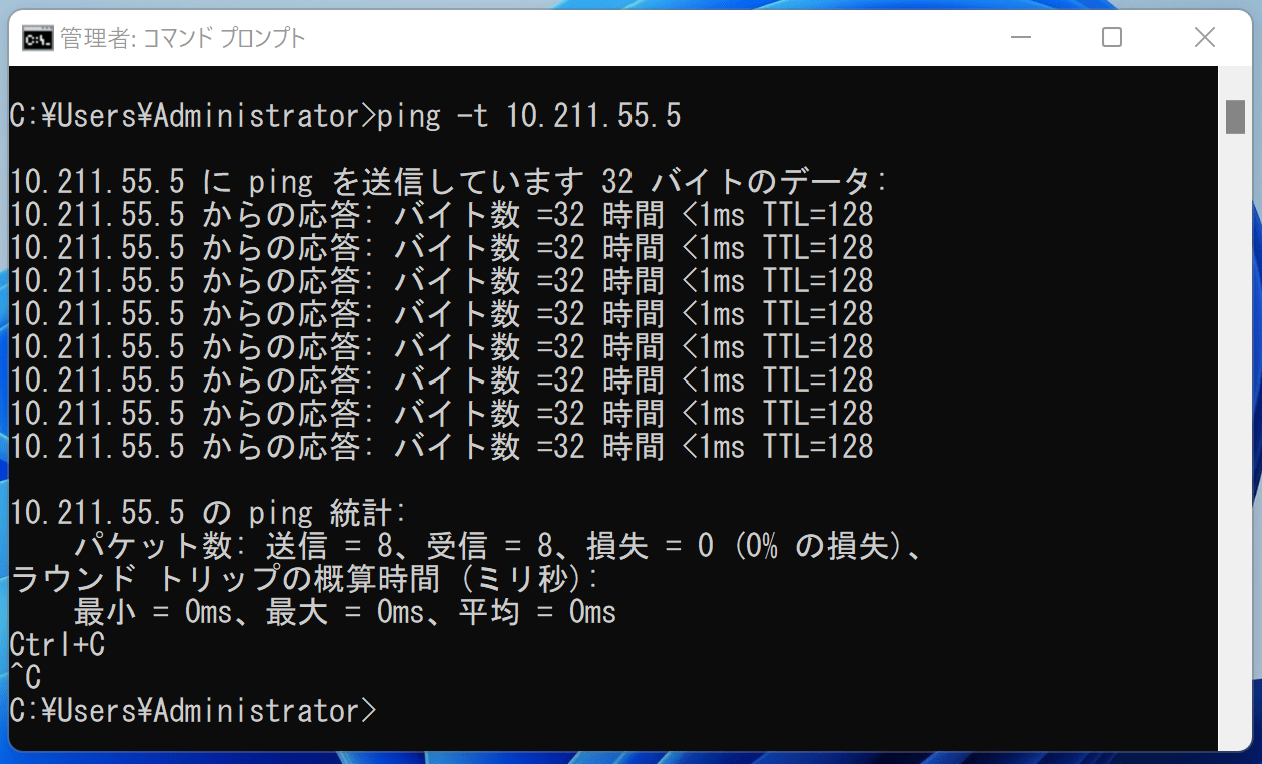This screenshot has width=1262, height=764.
Task: Click the last からの応答 reply line
Action: 441,446
